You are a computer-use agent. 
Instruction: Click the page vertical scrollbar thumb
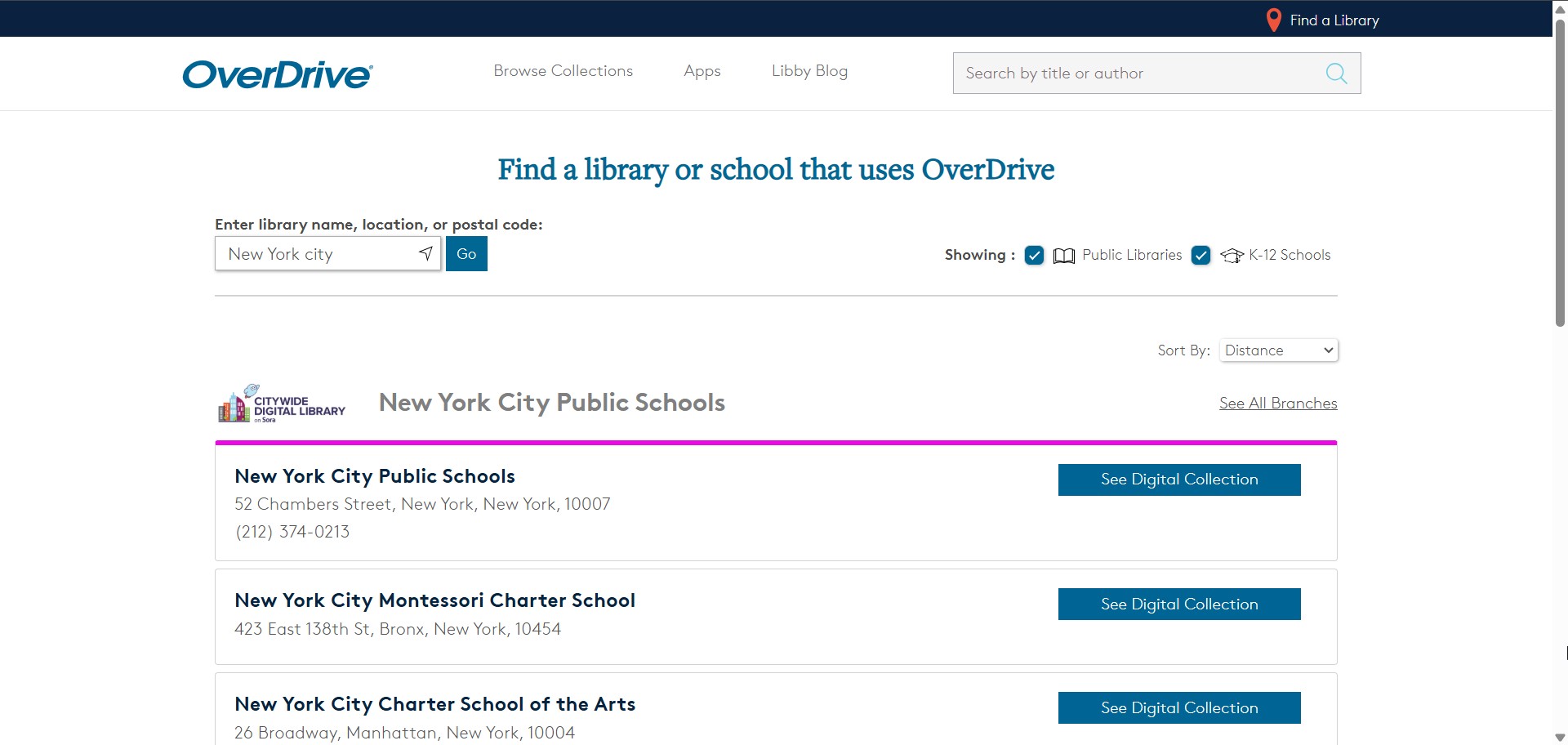[x=1560, y=172]
